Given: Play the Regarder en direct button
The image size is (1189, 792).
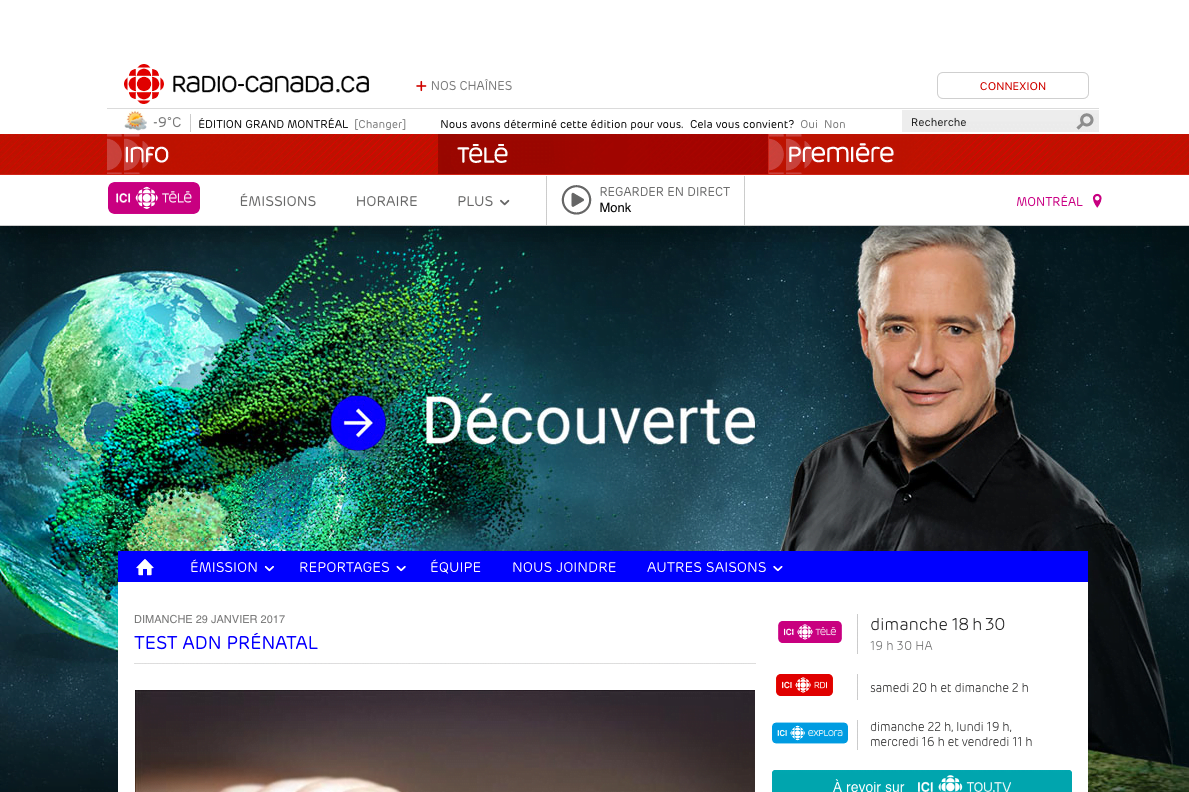Looking at the screenshot, I should tap(576, 200).
